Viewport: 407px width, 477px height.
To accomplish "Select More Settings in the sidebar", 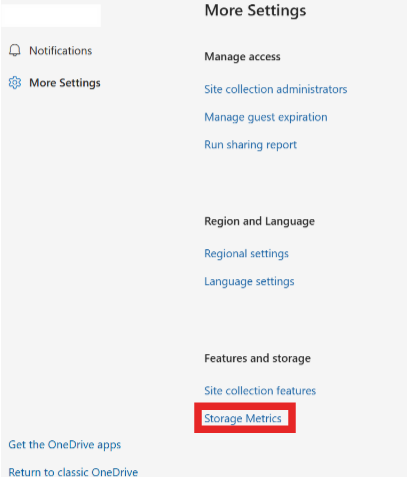I will click(x=65, y=83).
